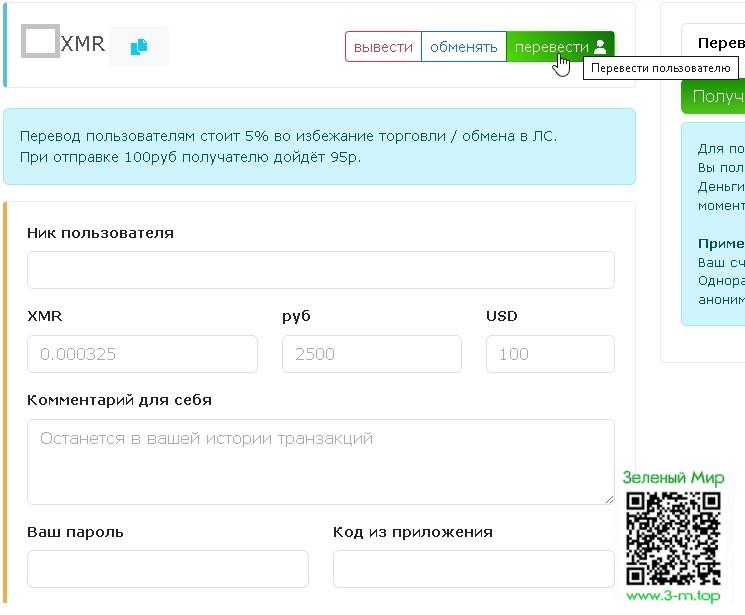Click the user icon on the перевести button
The height and width of the screenshot is (615, 745).
(600, 47)
